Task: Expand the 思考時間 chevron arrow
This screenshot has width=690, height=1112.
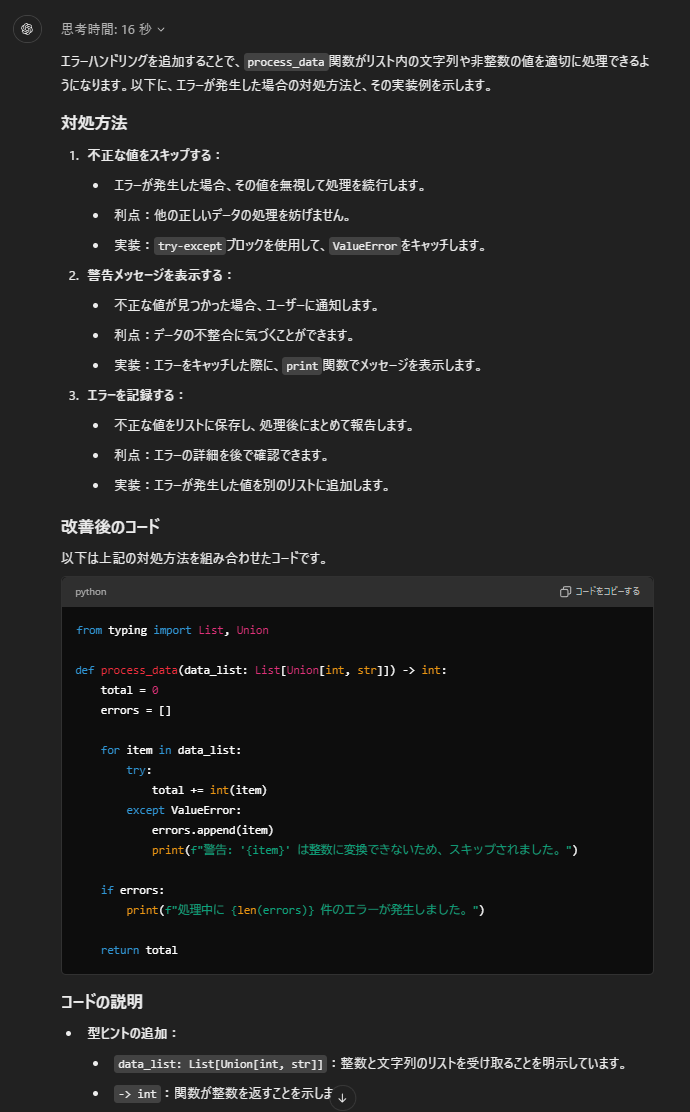Action: click(x=162, y=30)
